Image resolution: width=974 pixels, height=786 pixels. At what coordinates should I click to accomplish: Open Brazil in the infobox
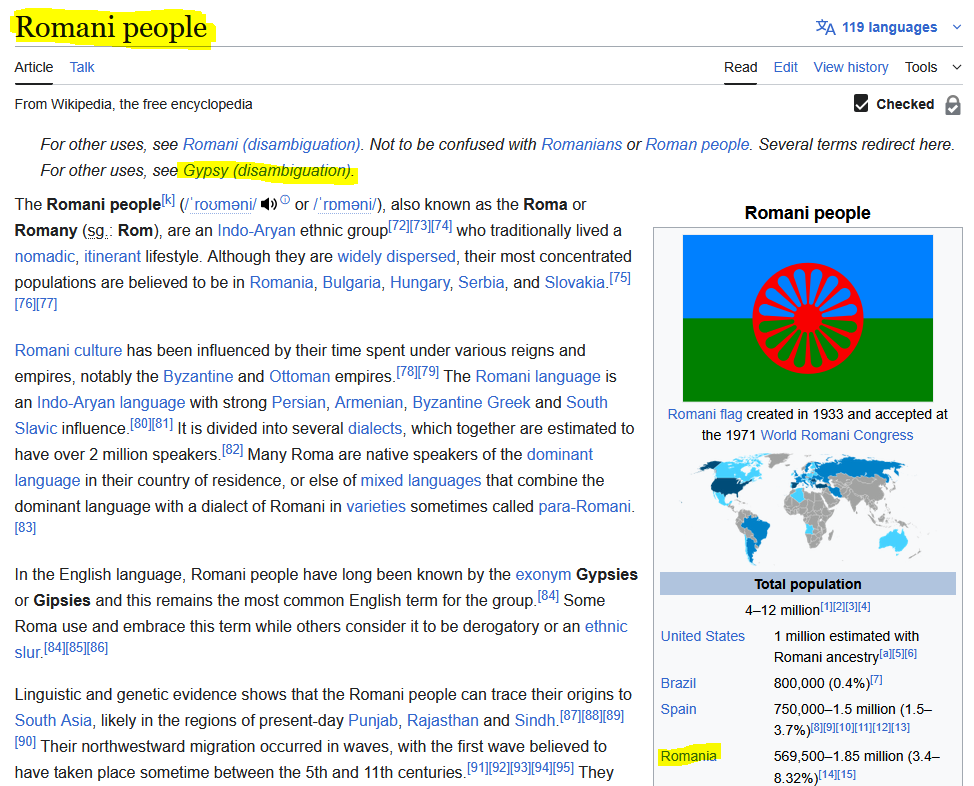678,683
